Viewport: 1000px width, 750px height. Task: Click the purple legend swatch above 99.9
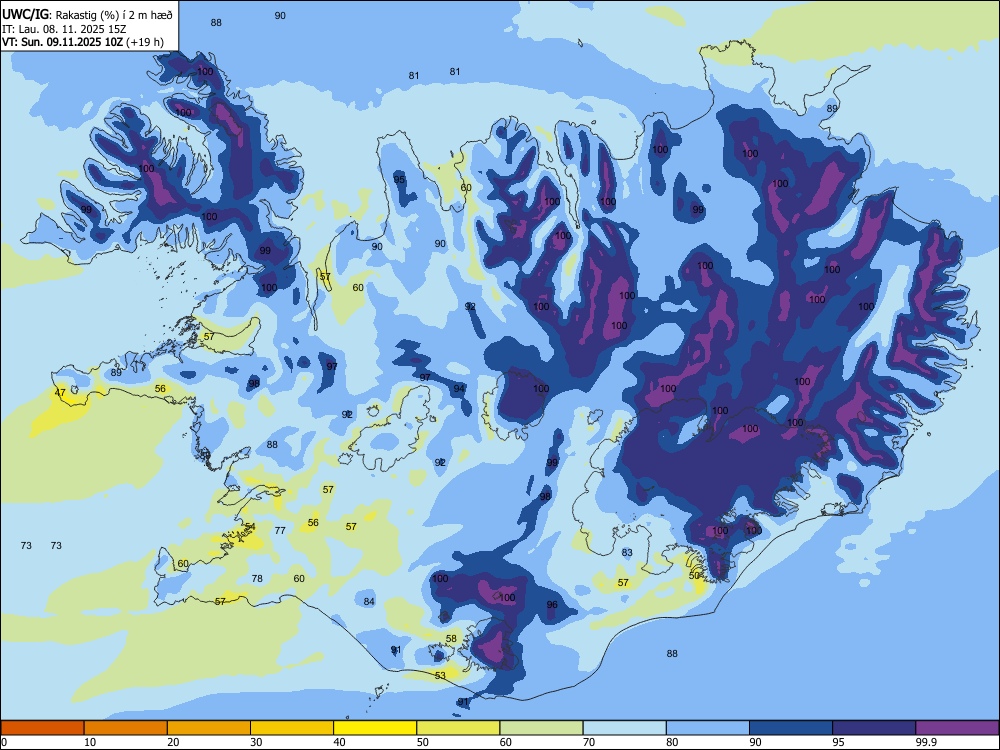click(957, 728)
